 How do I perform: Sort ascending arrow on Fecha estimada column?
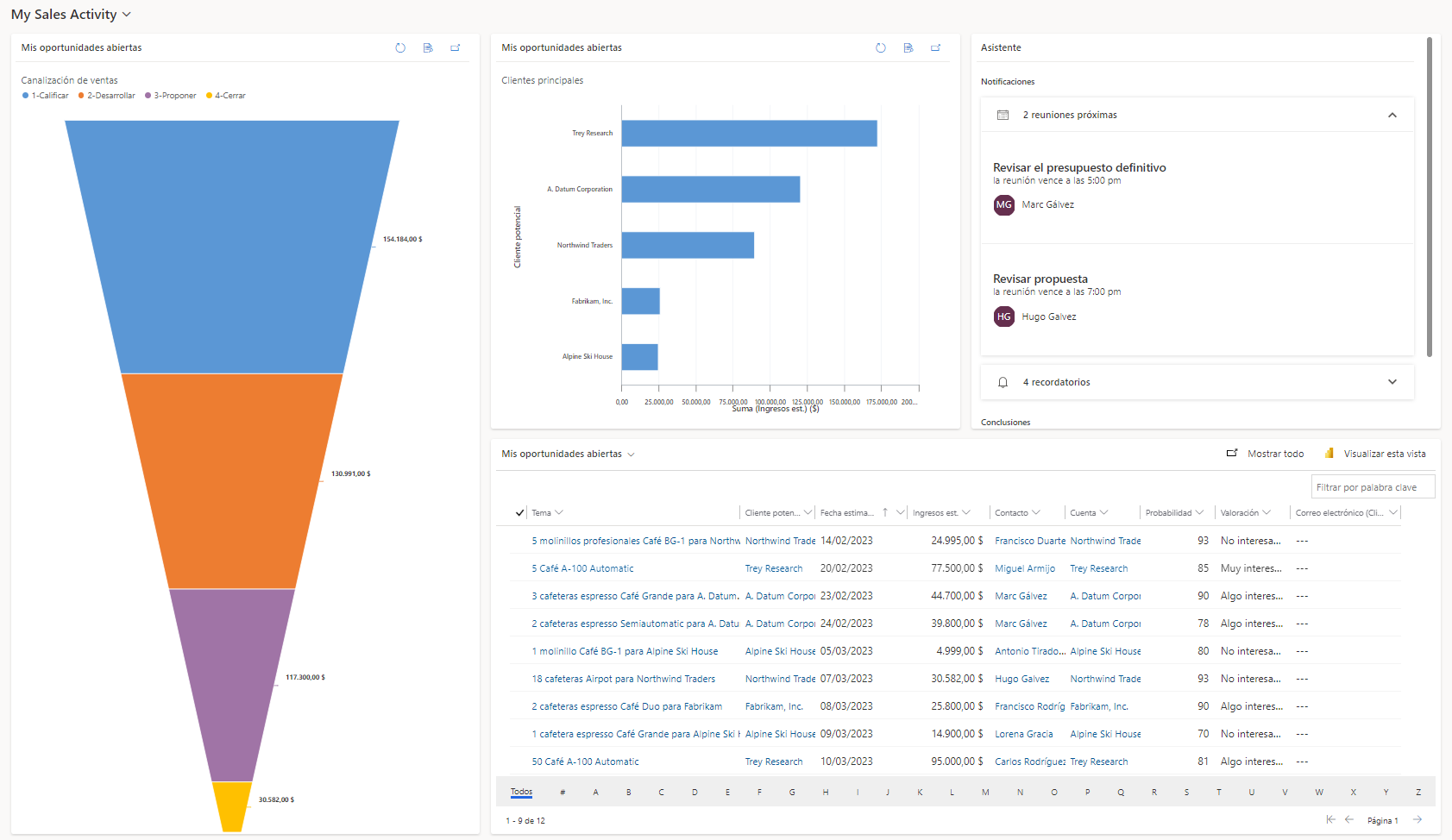885,512
